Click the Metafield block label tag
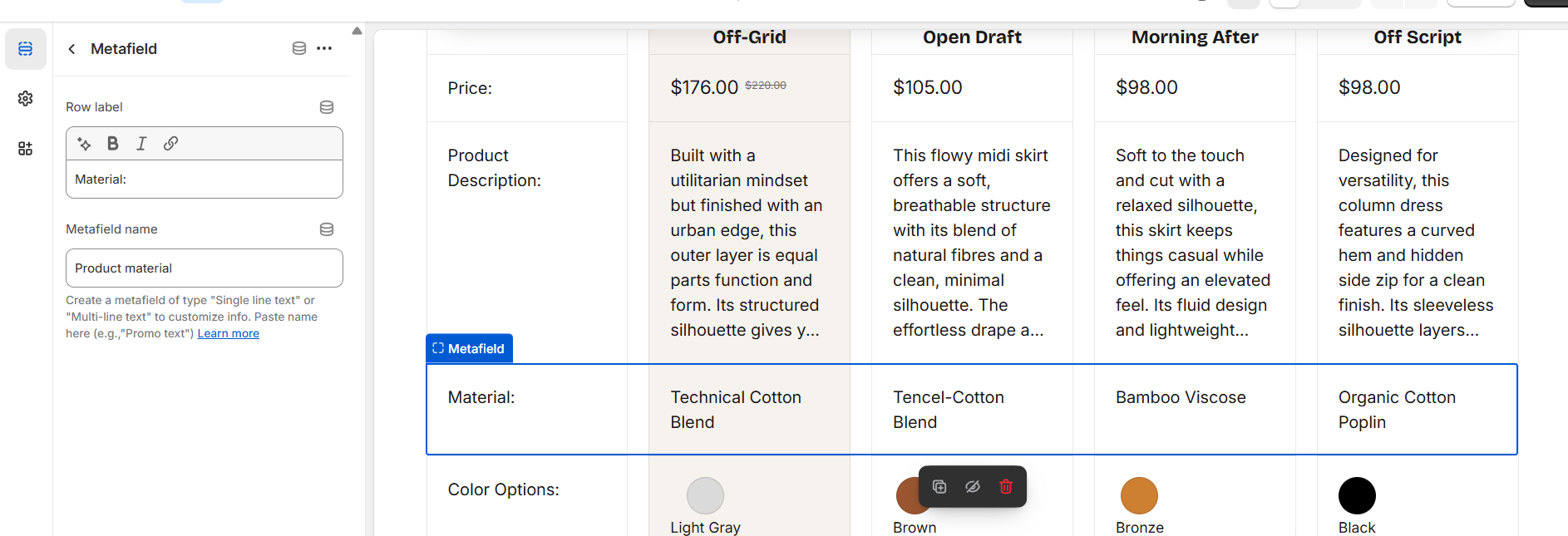 point(469,349)
